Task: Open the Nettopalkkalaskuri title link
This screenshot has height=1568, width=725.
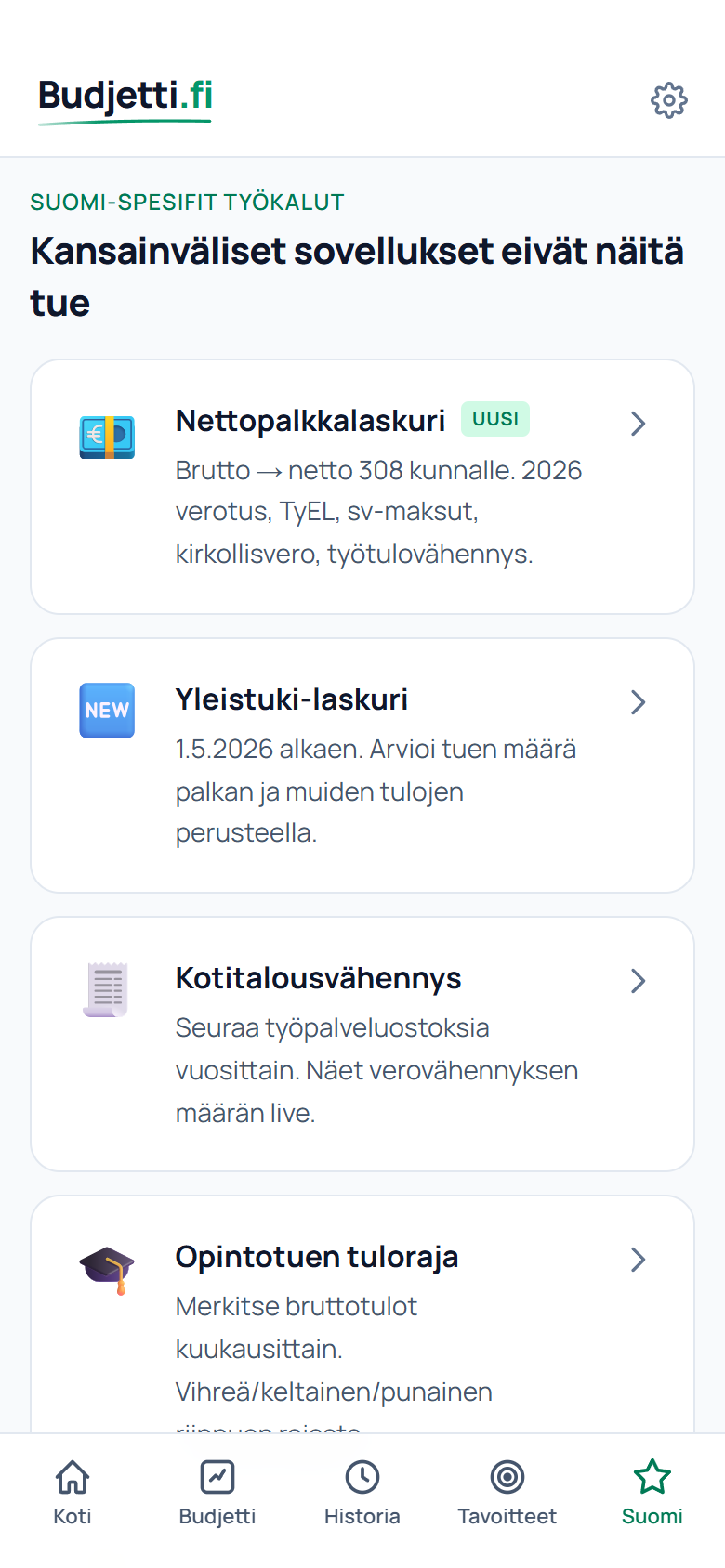Action: point(310,421)
